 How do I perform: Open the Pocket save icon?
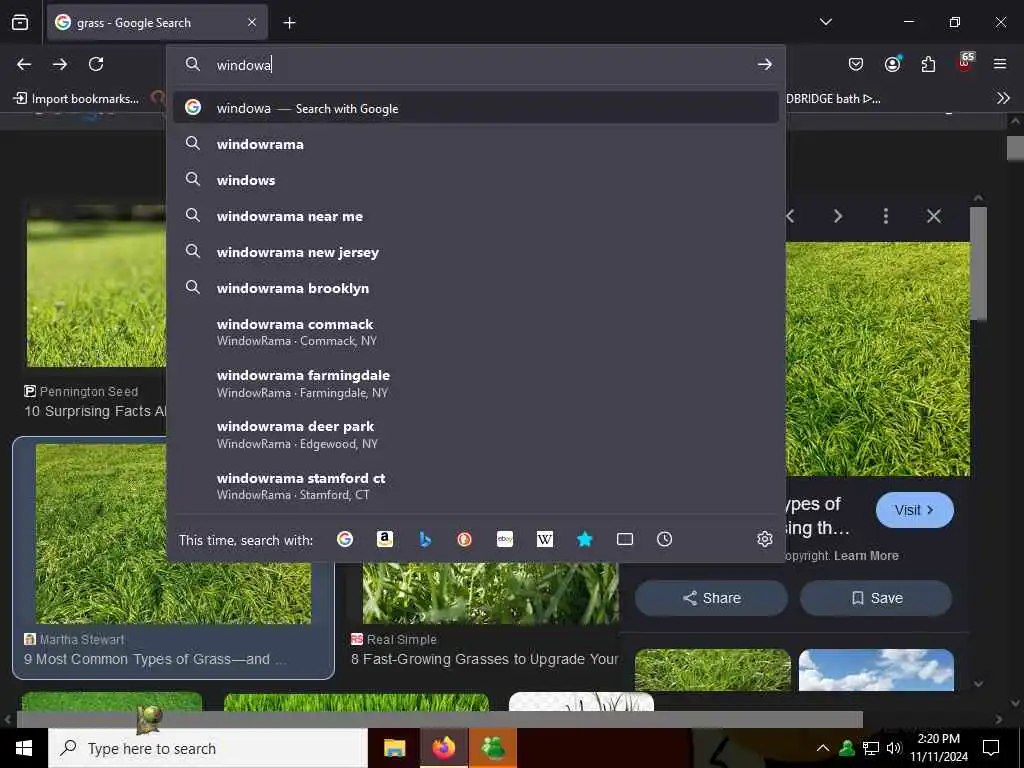(856, 64)
